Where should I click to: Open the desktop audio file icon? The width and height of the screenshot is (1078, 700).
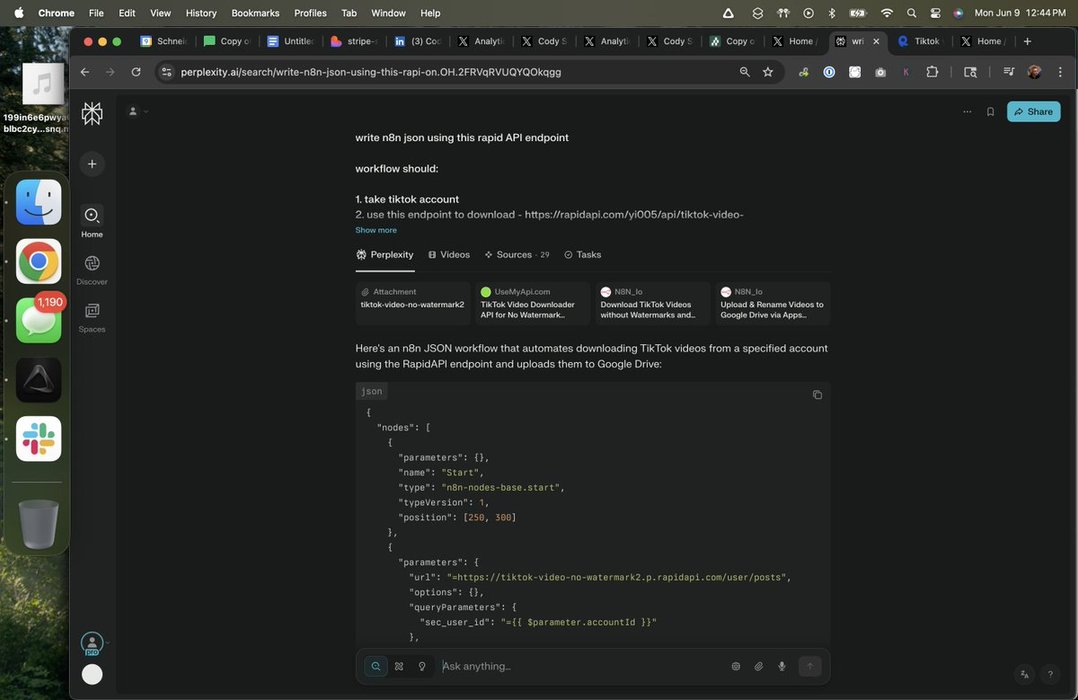[x=43, y=83]
